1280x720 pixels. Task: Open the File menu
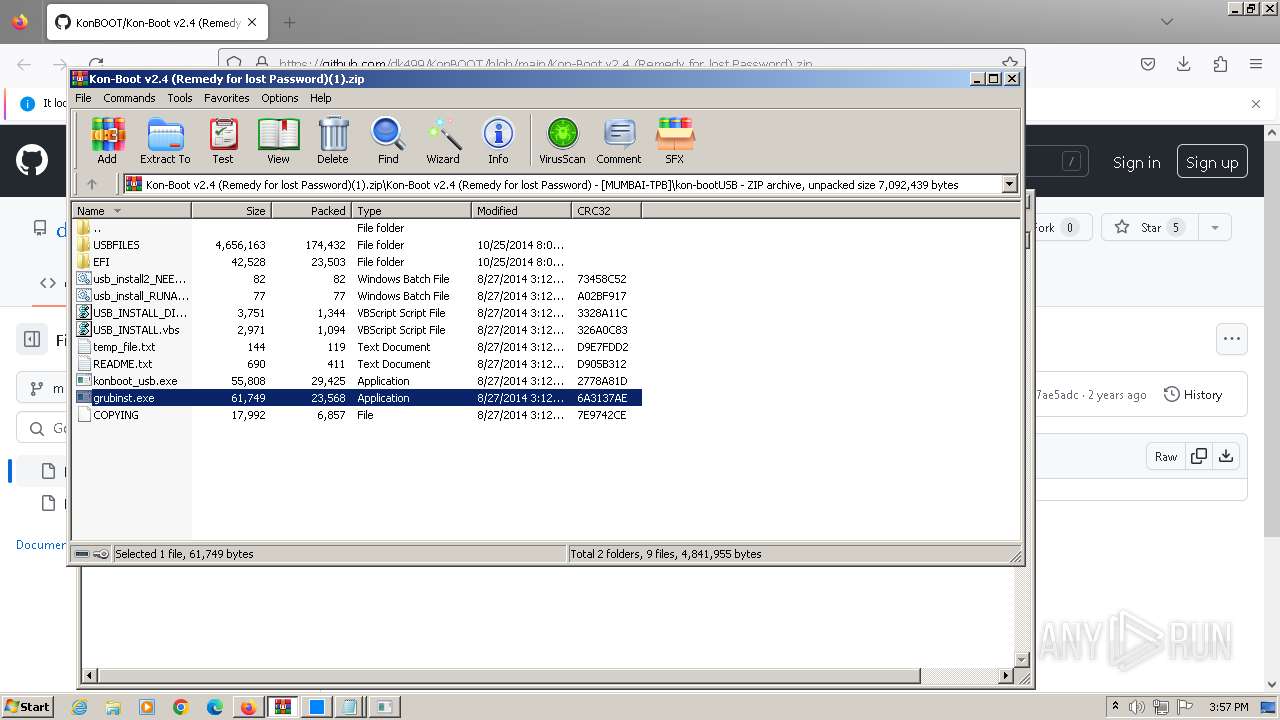(x=83, y=98)
